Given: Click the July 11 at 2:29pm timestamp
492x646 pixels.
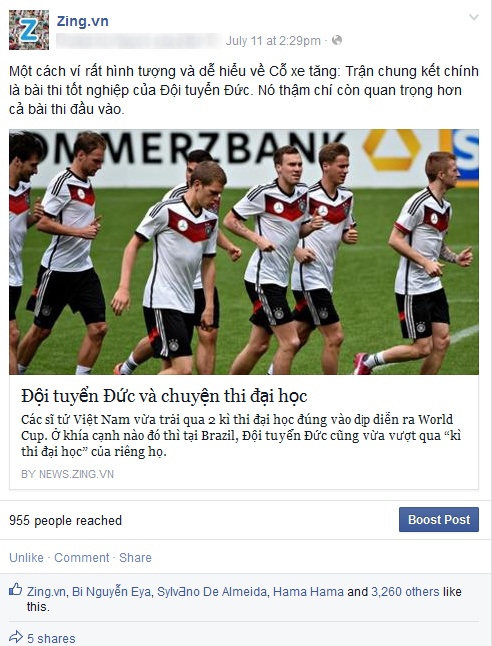Looking at the screenshot, I should pyautogui.click(x=273, y=41).
